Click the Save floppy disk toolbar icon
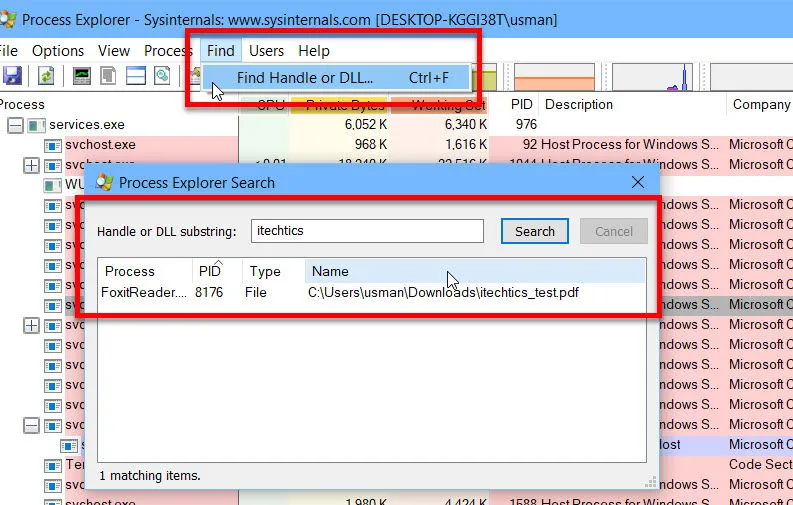The height and width of the screenshot is (505, 793). [12, 76]
